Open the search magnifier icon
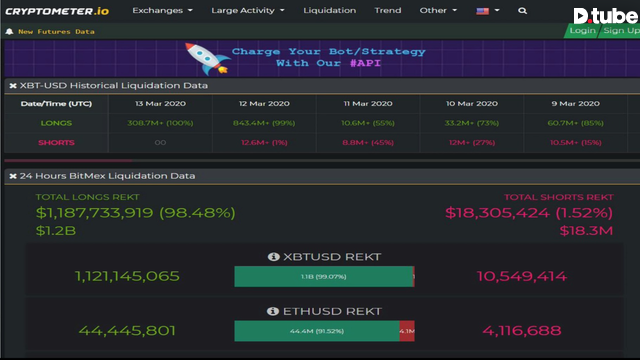The image size is (640, 360). (x=522, y=11)
